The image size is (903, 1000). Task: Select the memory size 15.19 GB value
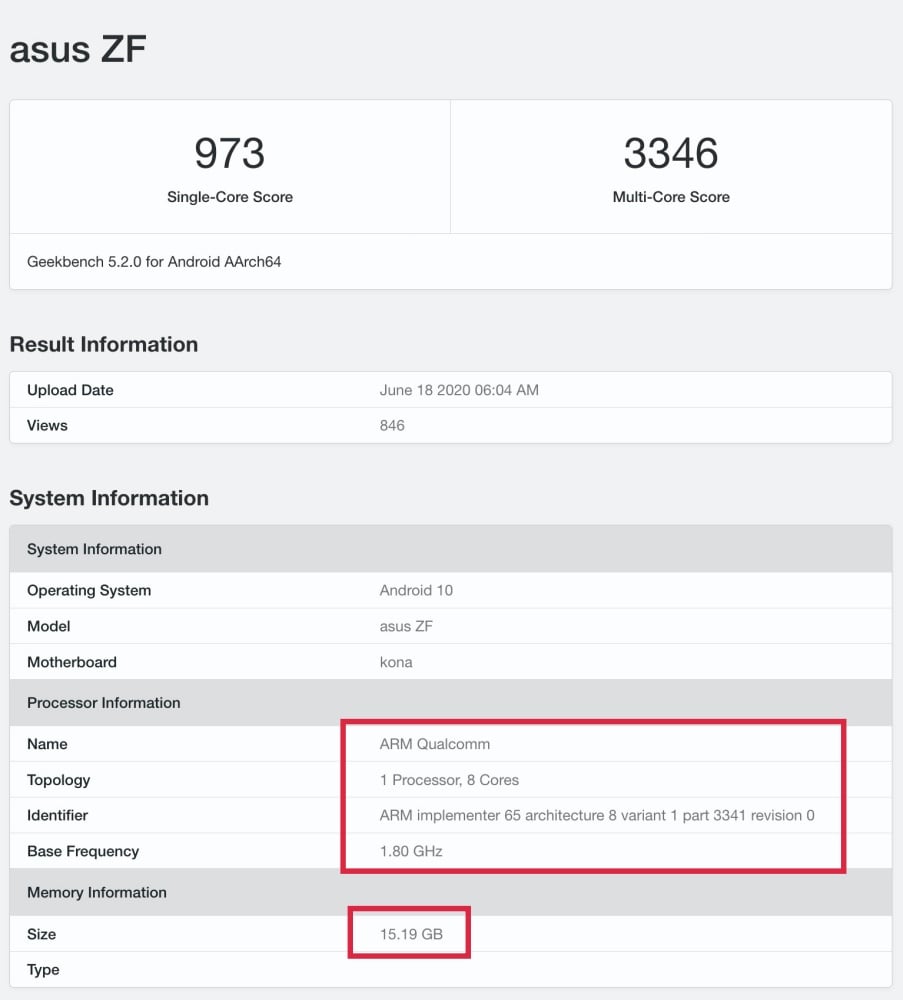[x=410, y=934]
